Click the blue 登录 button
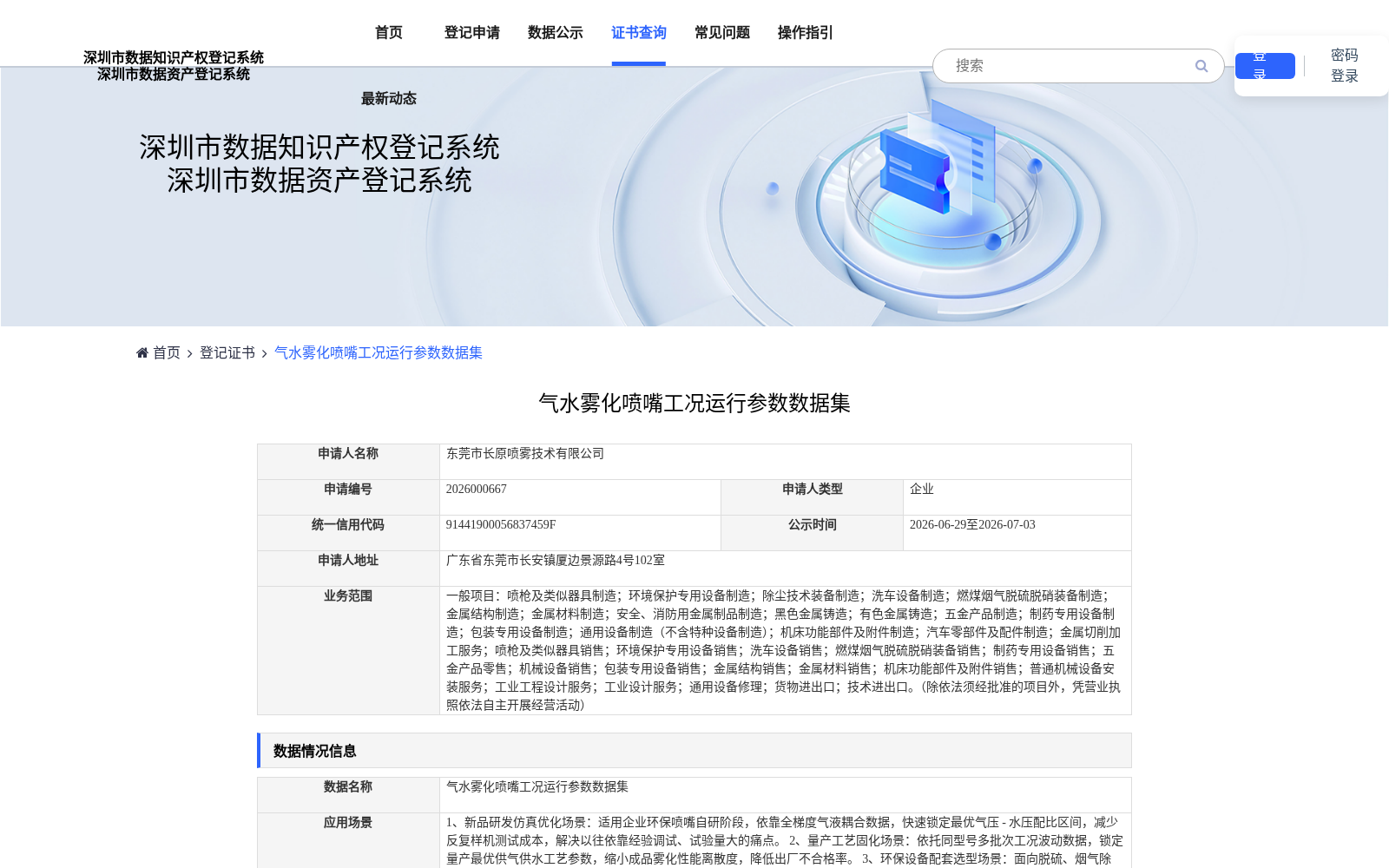This screenshot has height=868, width=1389. 1265,66
